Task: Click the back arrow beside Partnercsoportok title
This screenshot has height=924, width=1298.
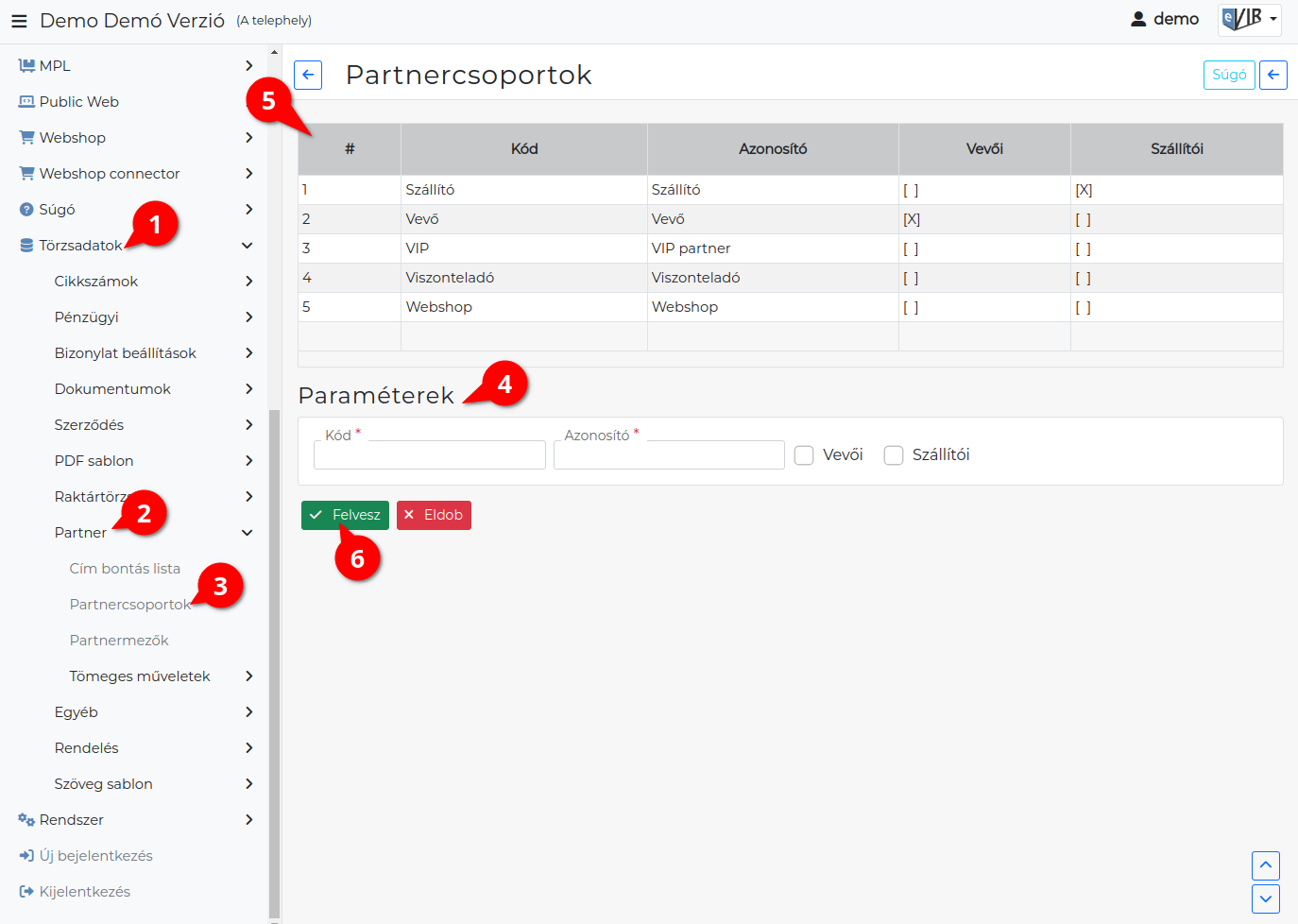Action: (308, 75)
